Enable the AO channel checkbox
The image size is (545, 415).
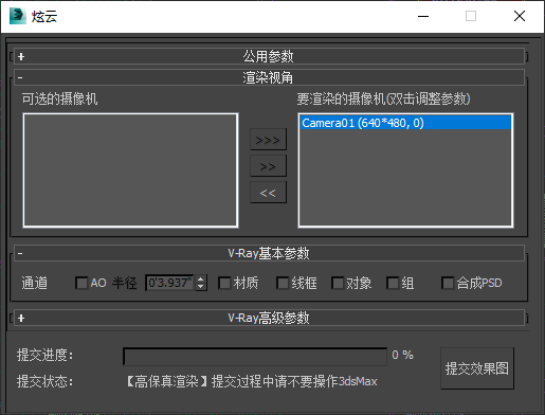coord(82,283)
